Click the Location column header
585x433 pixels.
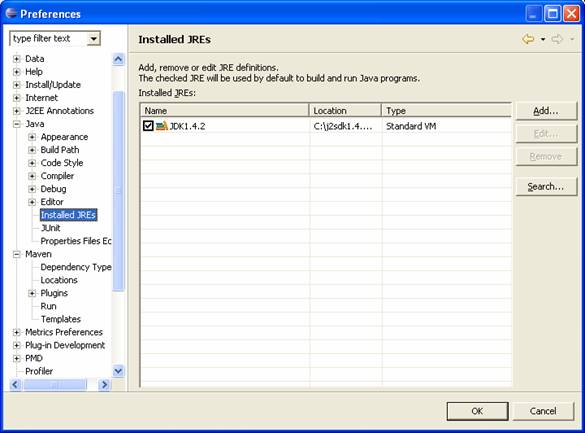click(x=345, y=111)
